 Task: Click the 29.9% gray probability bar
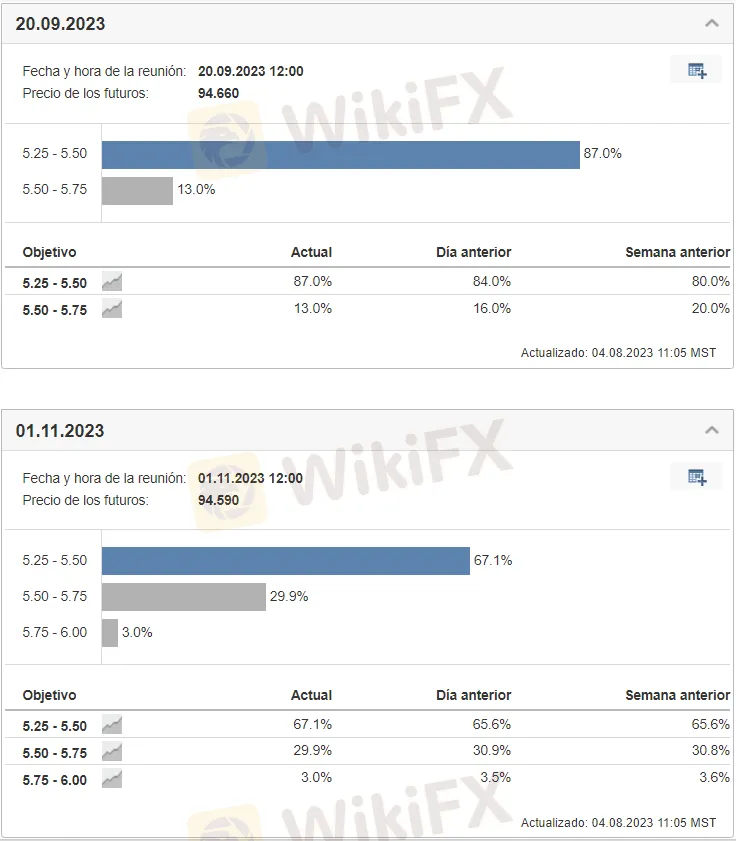183,597
